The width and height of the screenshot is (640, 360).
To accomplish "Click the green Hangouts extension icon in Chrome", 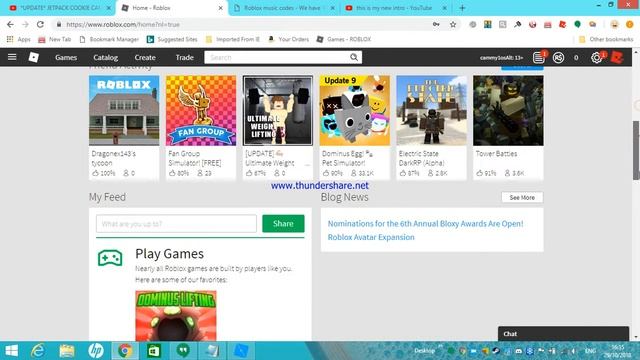I will click(x=577, y=24).
